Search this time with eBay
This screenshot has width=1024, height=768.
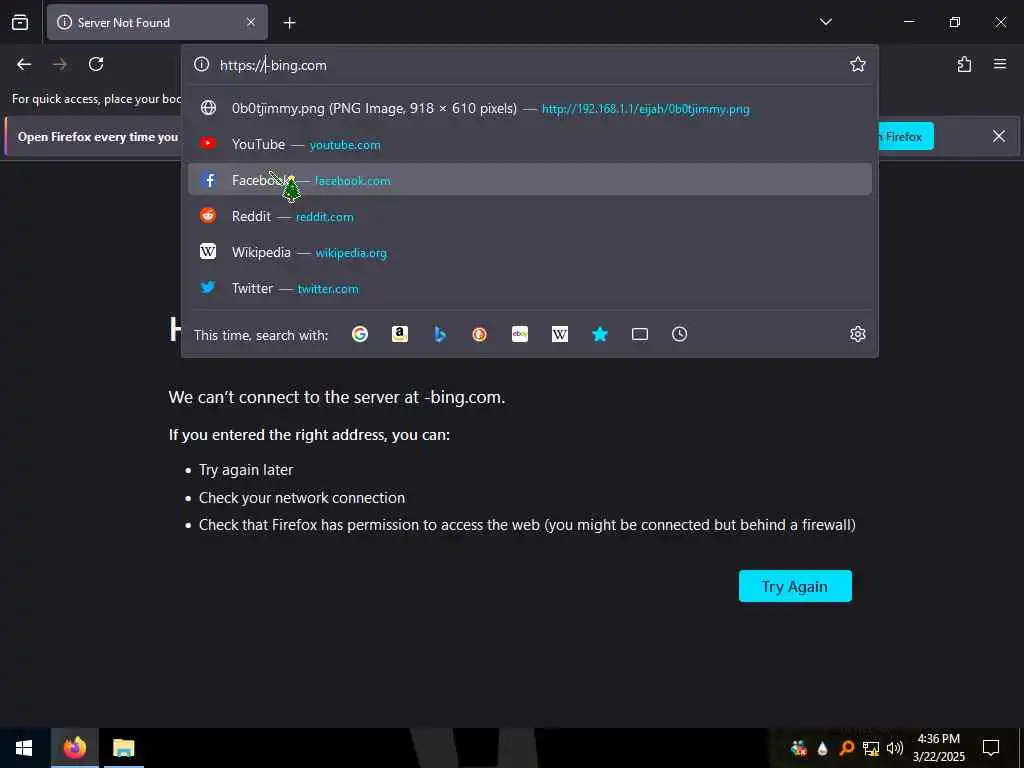click(520, 334)
